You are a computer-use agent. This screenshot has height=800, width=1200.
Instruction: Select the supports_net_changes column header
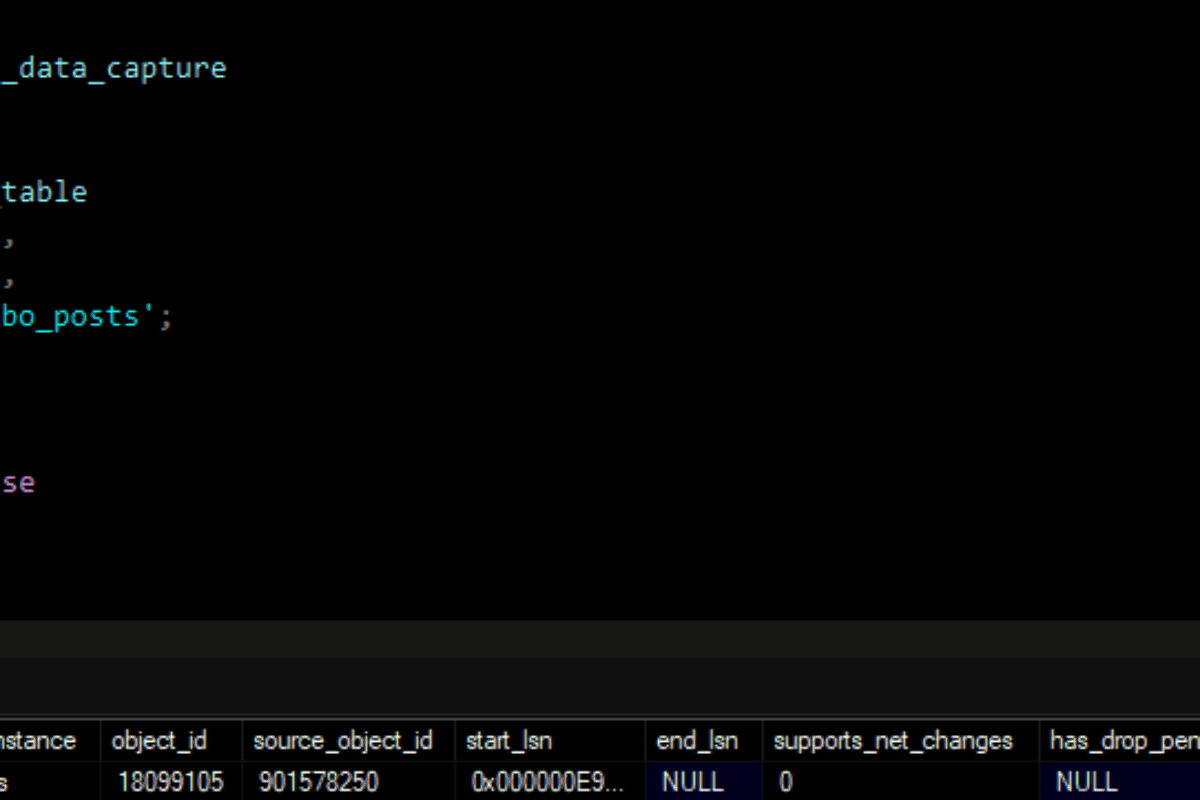tap(892, 741)
